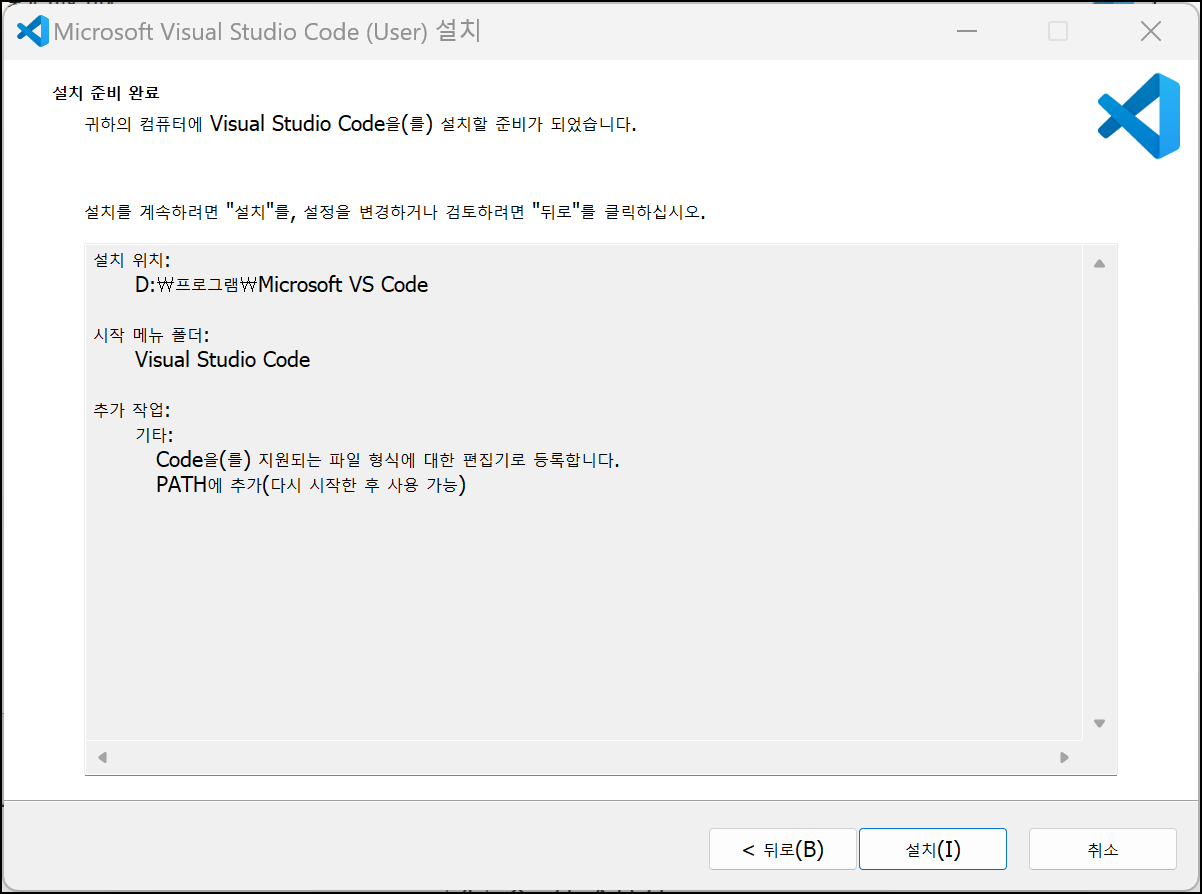This screenshot has width=1202, height=894.
Task: Click the '설치 준비 완료' heading
Action: (106, 93)
